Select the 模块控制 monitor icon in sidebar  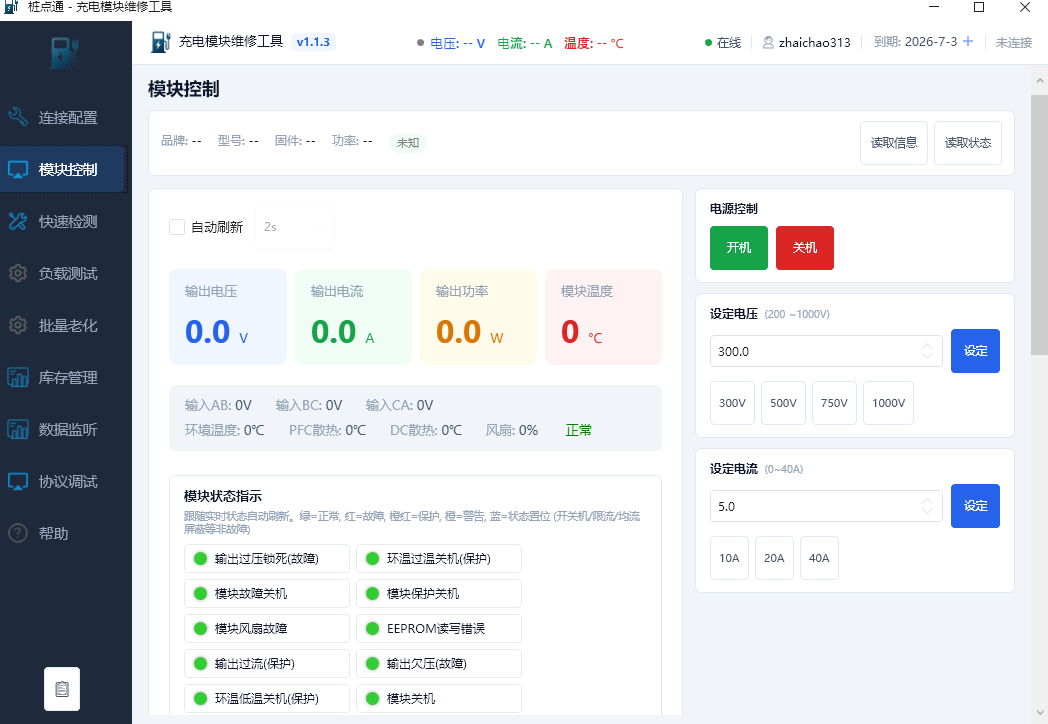tap(18, 169)
